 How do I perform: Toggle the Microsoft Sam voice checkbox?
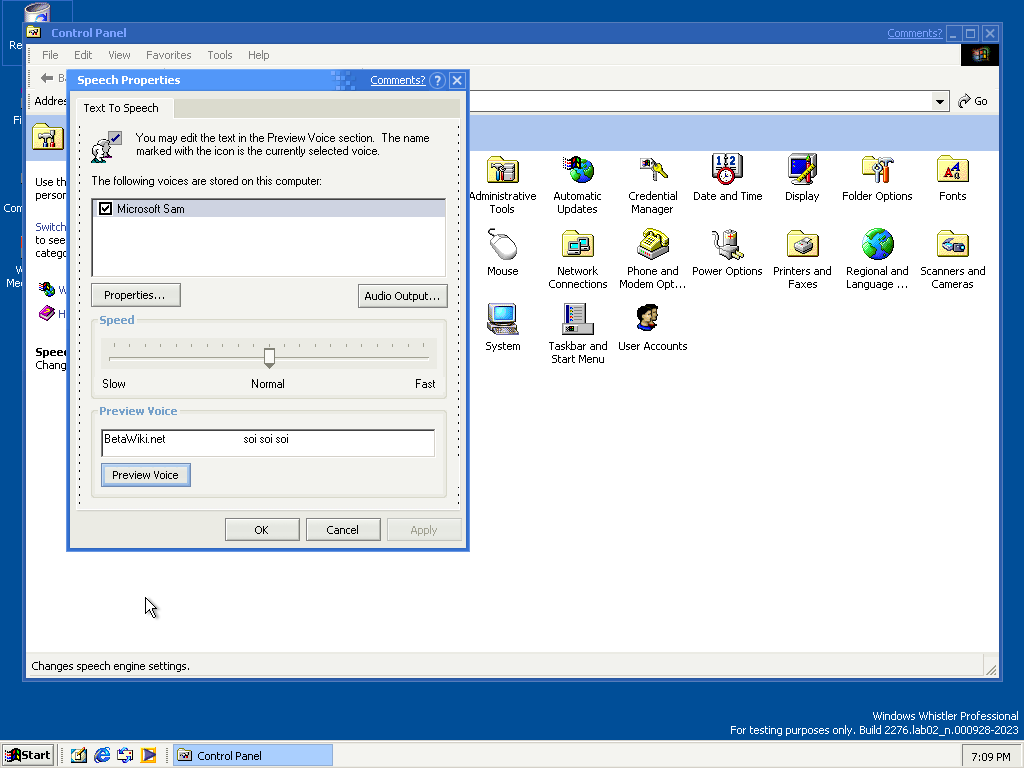point(105,209)
